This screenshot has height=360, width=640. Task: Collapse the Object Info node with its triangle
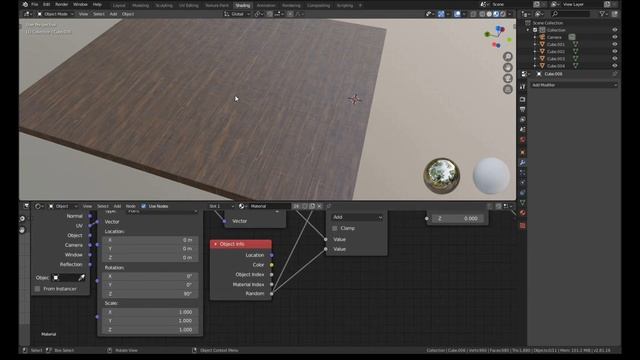tap(215, 244)
